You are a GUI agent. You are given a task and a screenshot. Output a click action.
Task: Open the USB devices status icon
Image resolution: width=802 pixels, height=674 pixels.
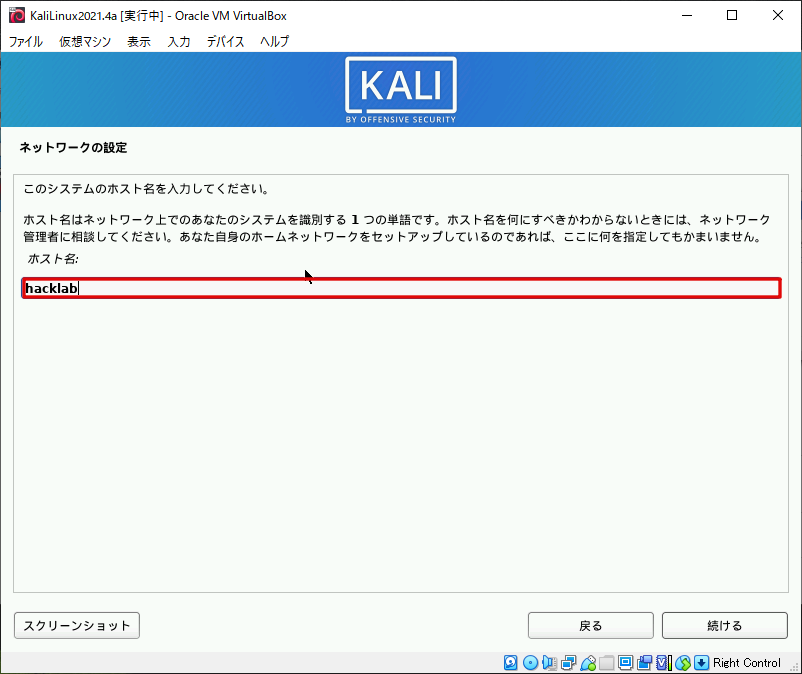588,663
